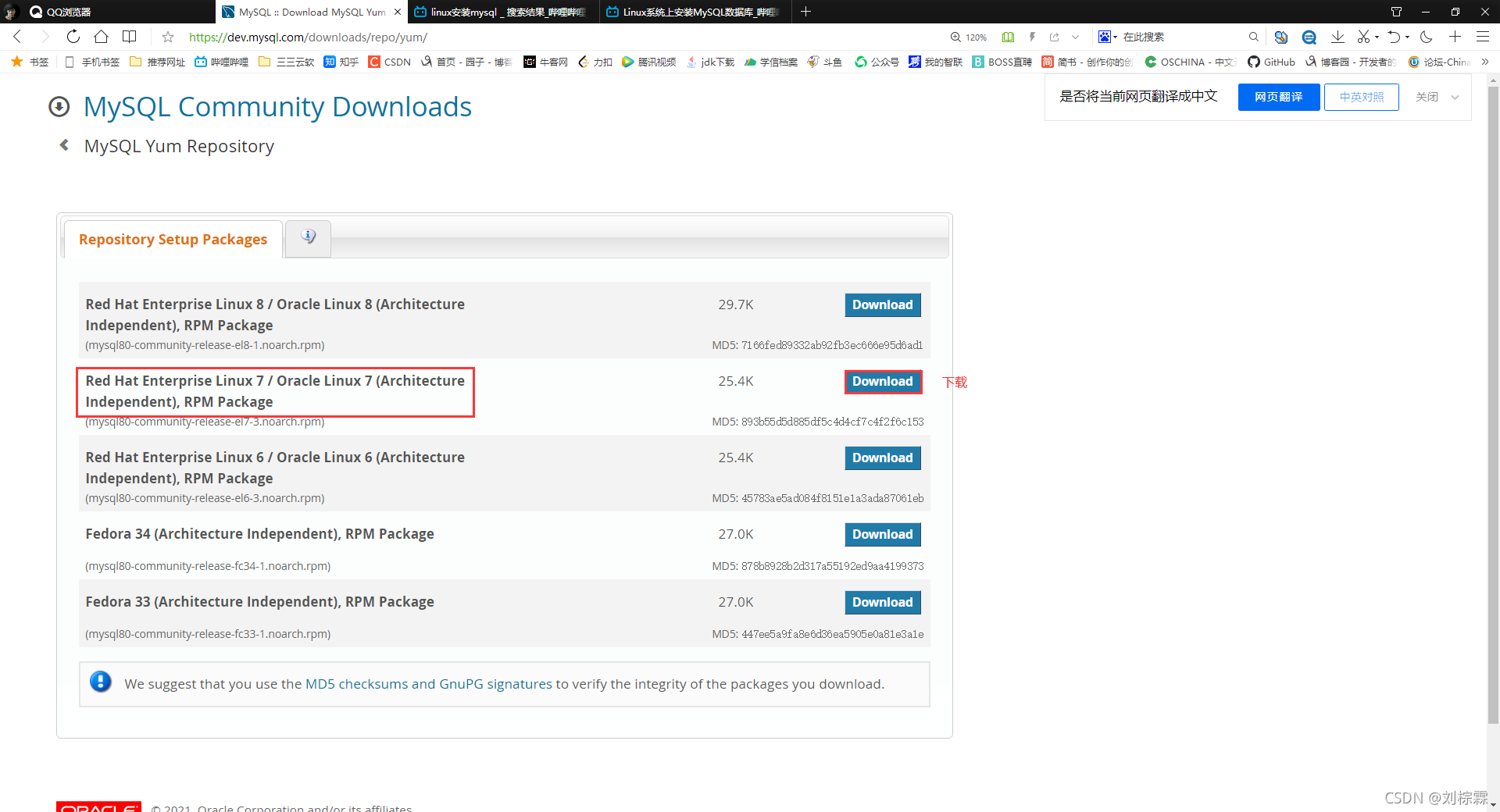Click the scissors screenshot tool icon
The height and width of the screenshot is (812, 1500).
point(1363,37)
